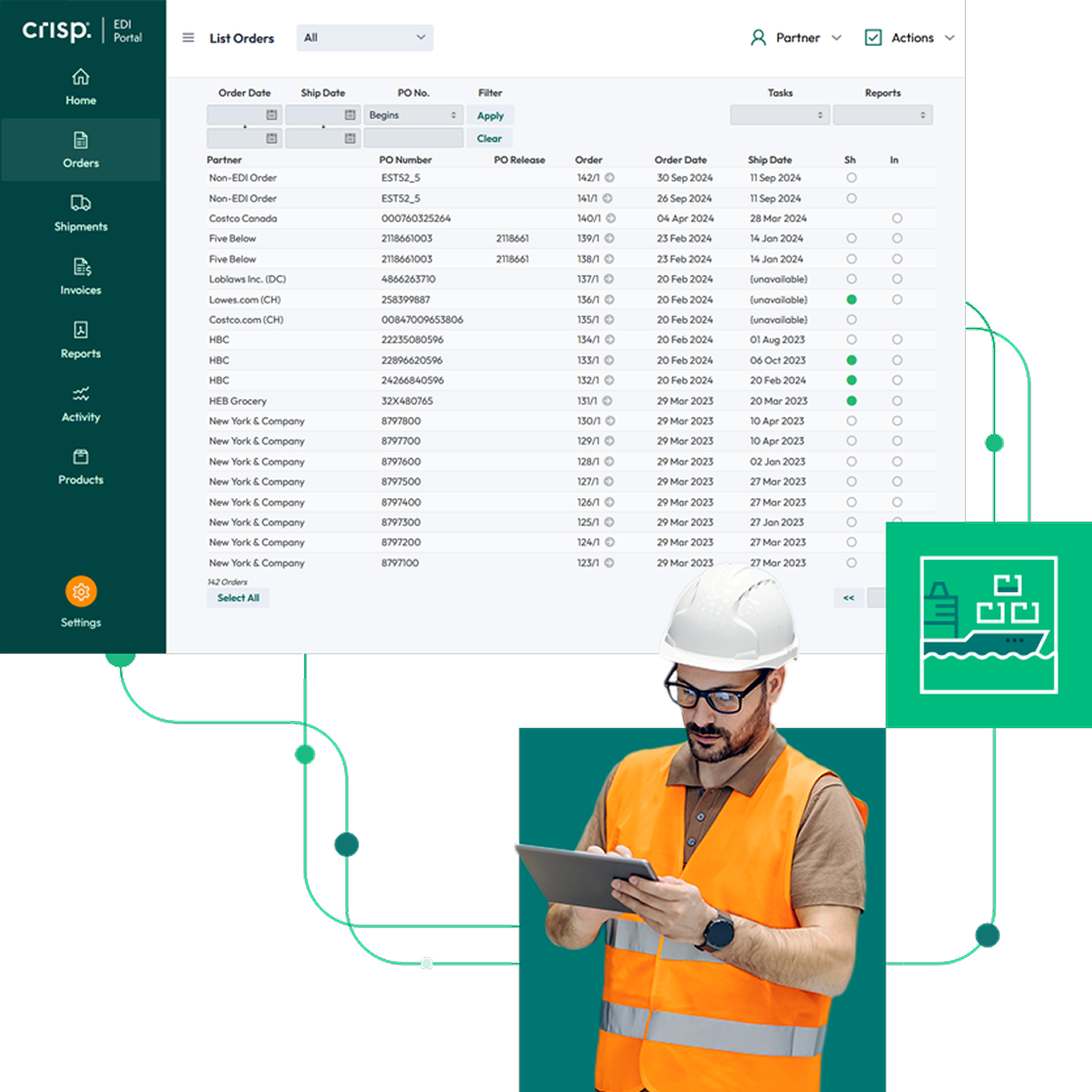1092x1092 pixels.
Task: Open the Products box icon
Action: coord(81,457)
